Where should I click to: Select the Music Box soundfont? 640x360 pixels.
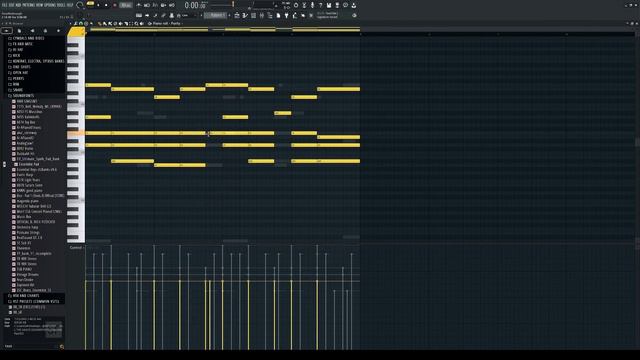[x=23, y=217]
